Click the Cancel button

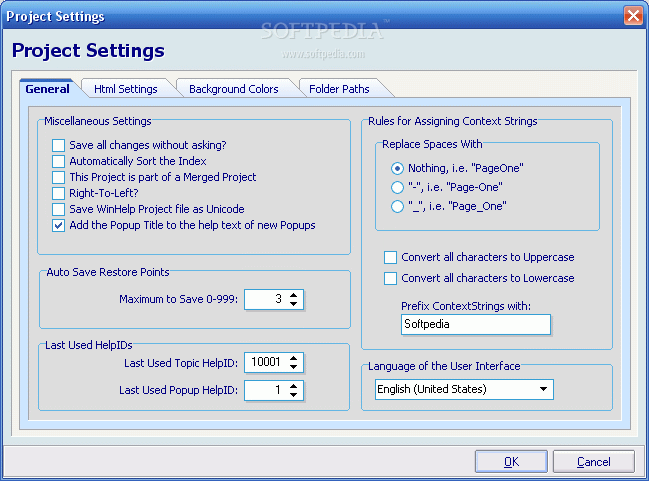tap(594, 462)
